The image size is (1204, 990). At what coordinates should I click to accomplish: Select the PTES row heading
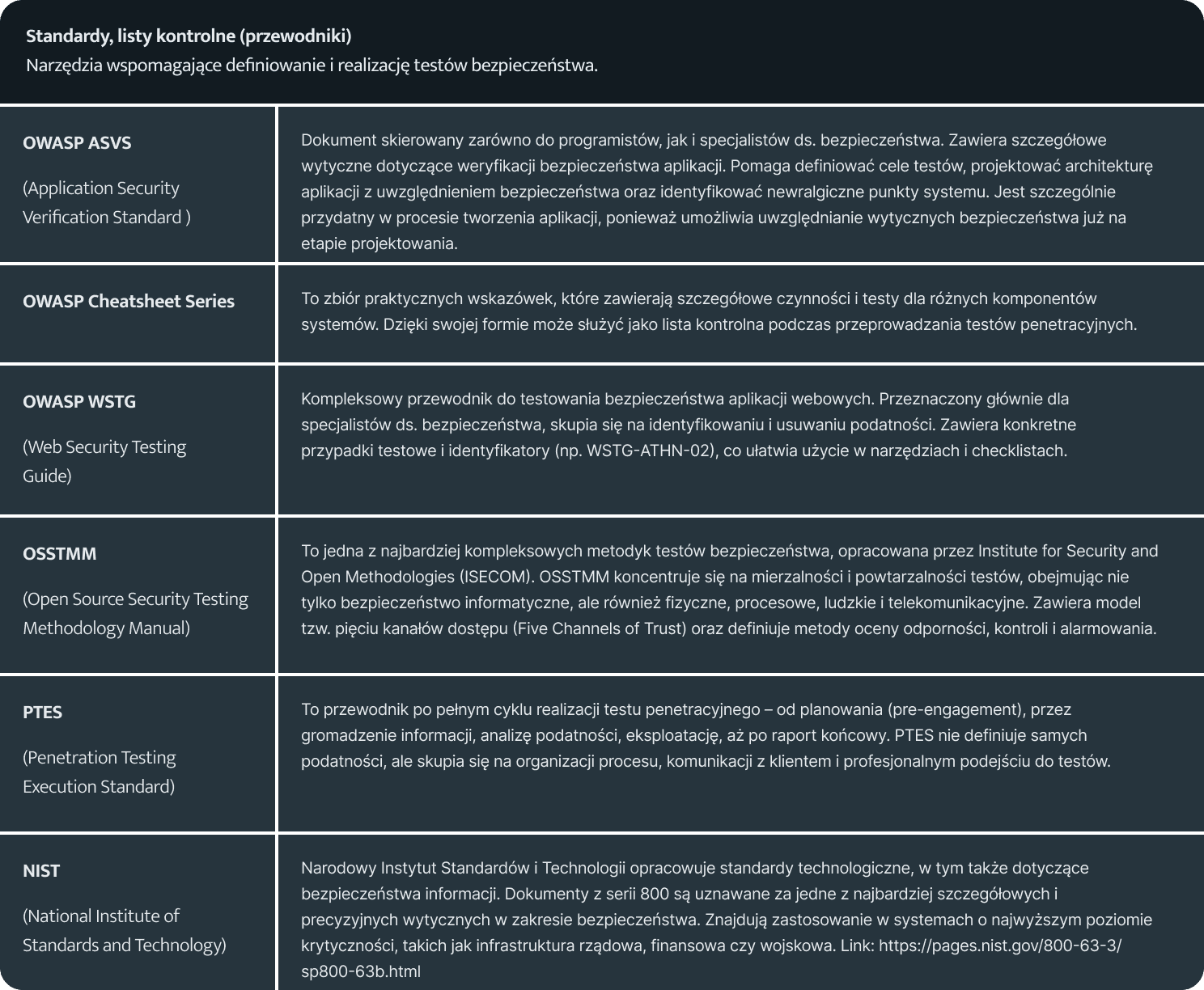(x=43, y=713)
